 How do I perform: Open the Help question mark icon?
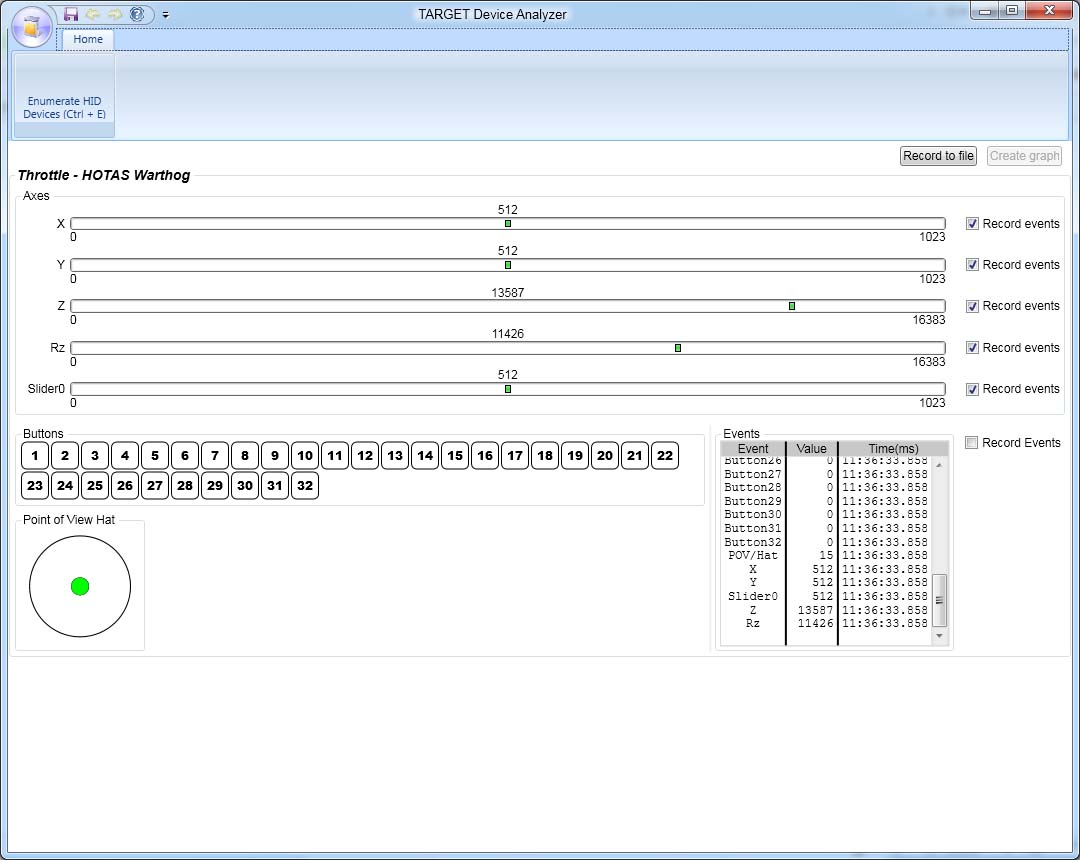point(137,14)
